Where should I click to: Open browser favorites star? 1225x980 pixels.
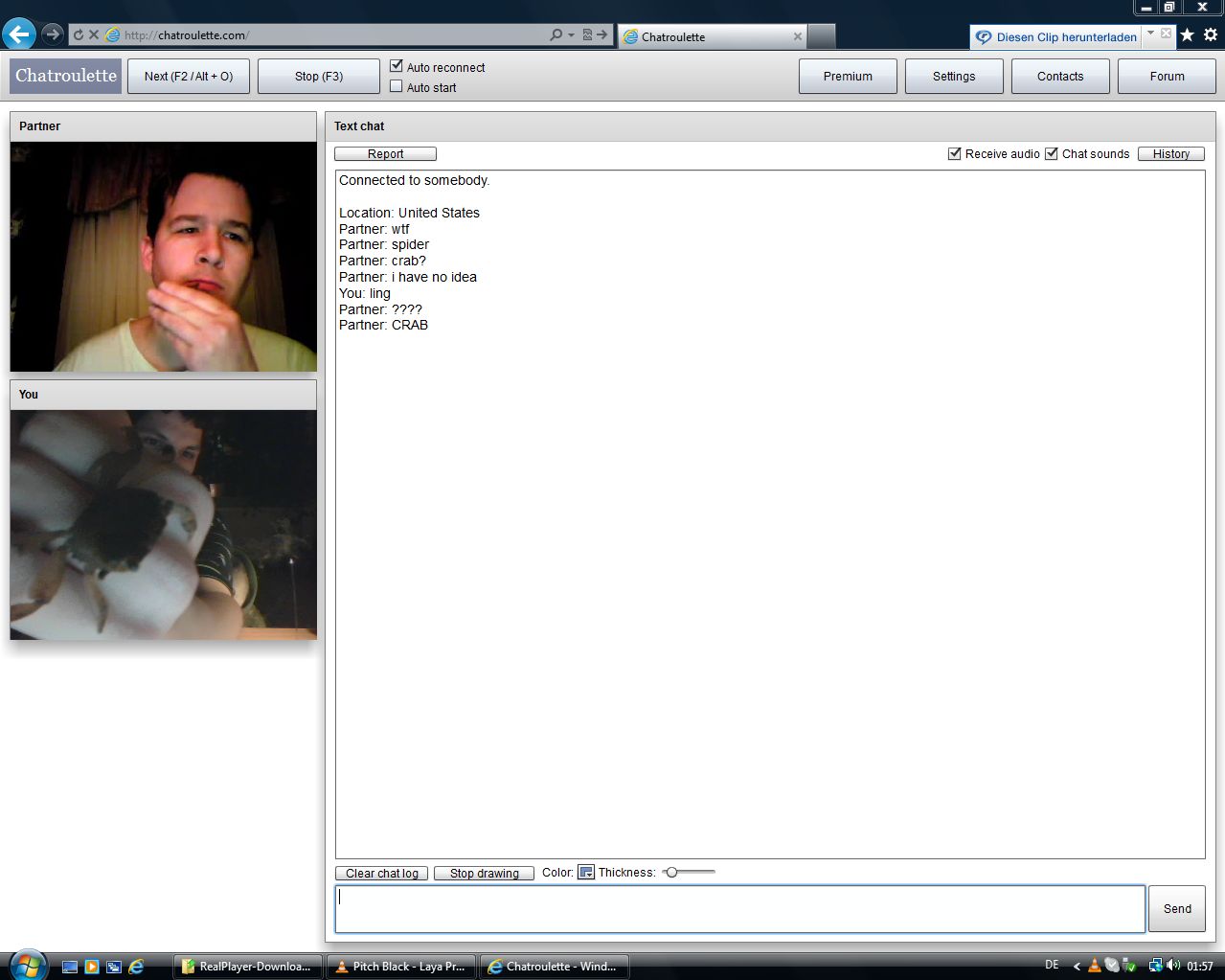point(1188,34)
